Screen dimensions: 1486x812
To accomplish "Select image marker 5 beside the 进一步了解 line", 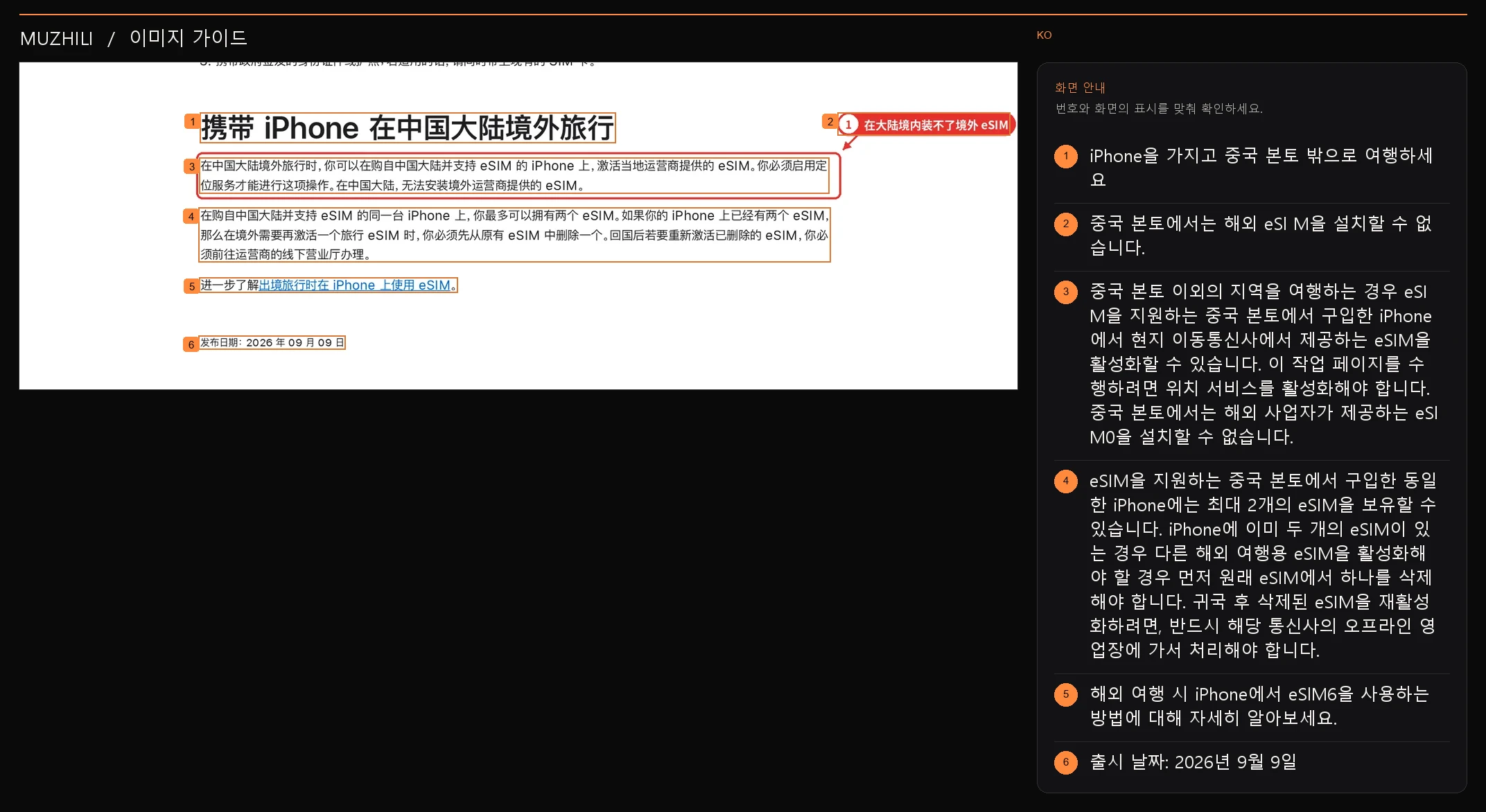I will (x=191, y=286).
